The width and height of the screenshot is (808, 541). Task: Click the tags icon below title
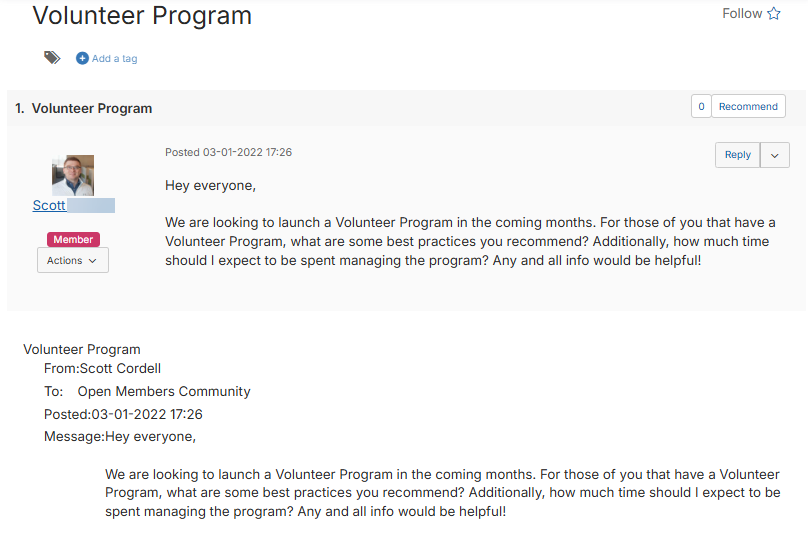(52, 58)
